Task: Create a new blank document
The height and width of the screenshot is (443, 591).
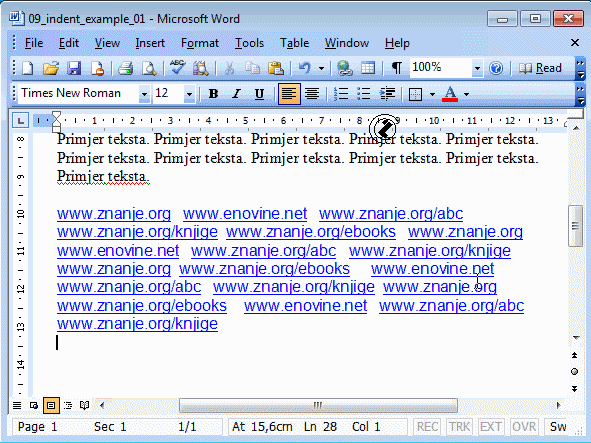Action: coord(28,68)
